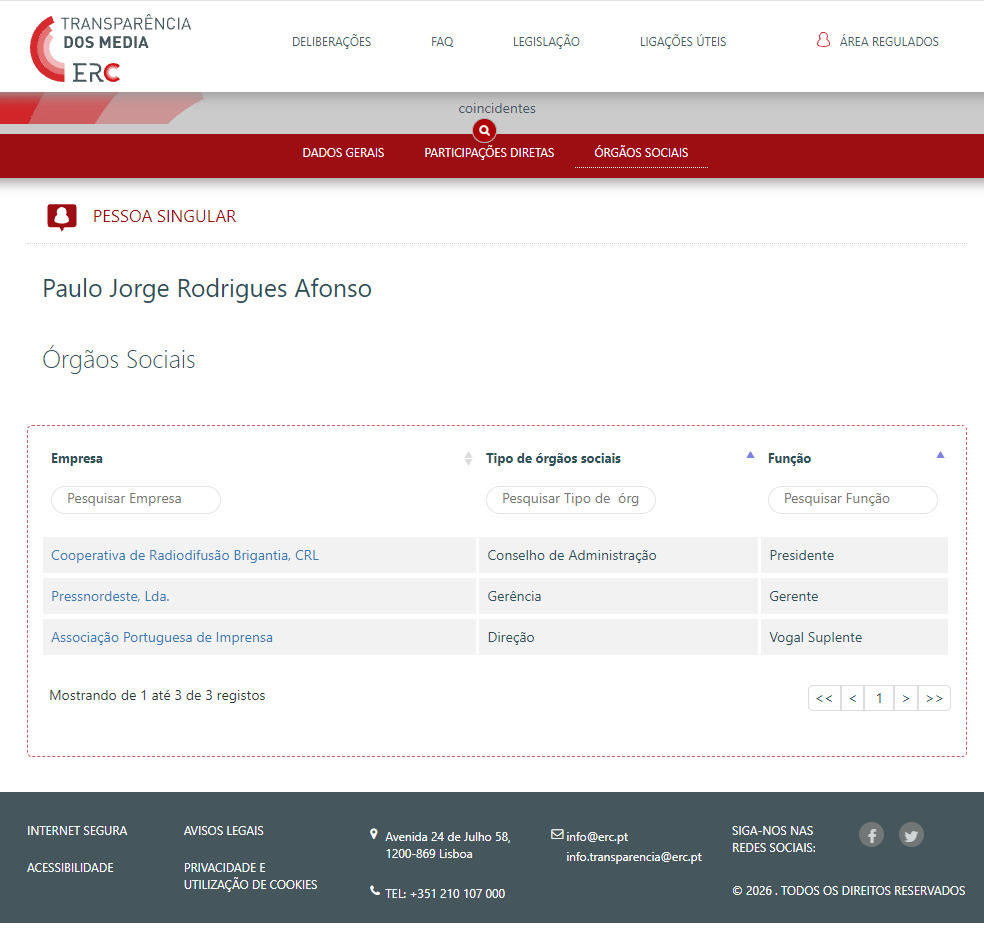This screenshot has height=950, width=984.
Task: Open Pressnordeste, Lda. company link
Action: pos(110,596)
